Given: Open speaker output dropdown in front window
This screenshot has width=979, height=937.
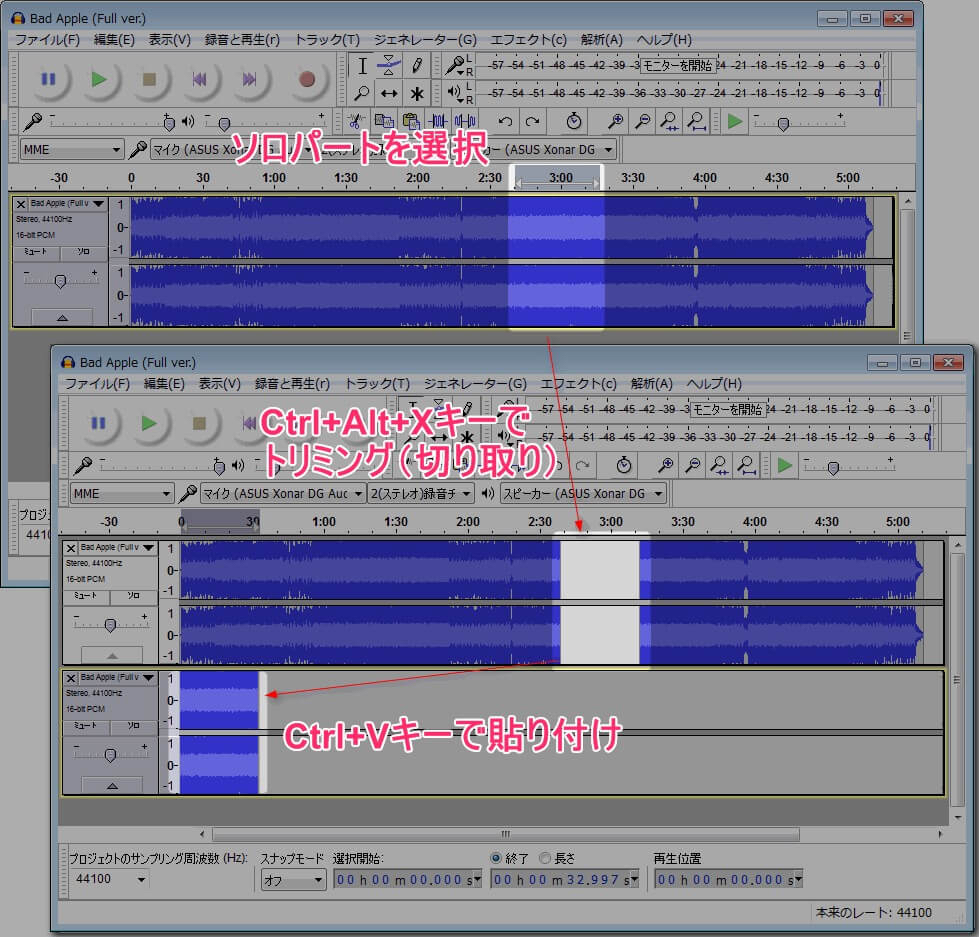Looking at the screenshot, I should [x=583, y=494].
